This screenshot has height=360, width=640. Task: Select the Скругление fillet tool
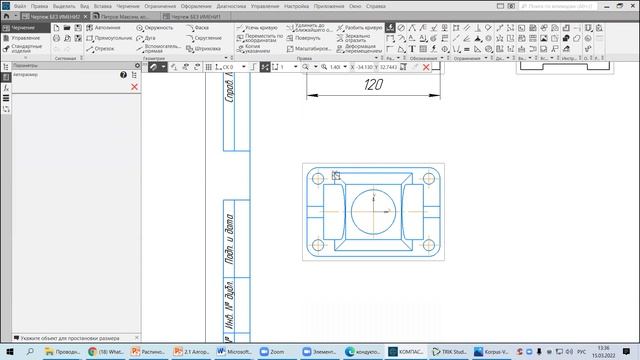(204, 38)
